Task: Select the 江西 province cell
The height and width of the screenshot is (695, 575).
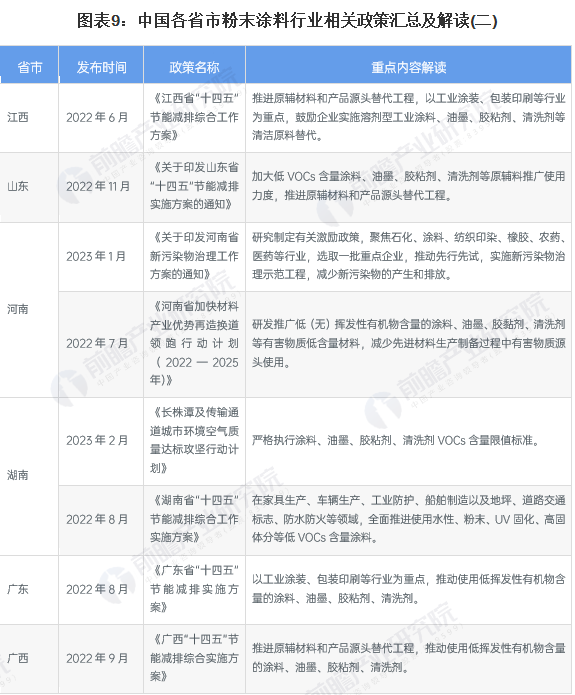Action: pos(18,117)
